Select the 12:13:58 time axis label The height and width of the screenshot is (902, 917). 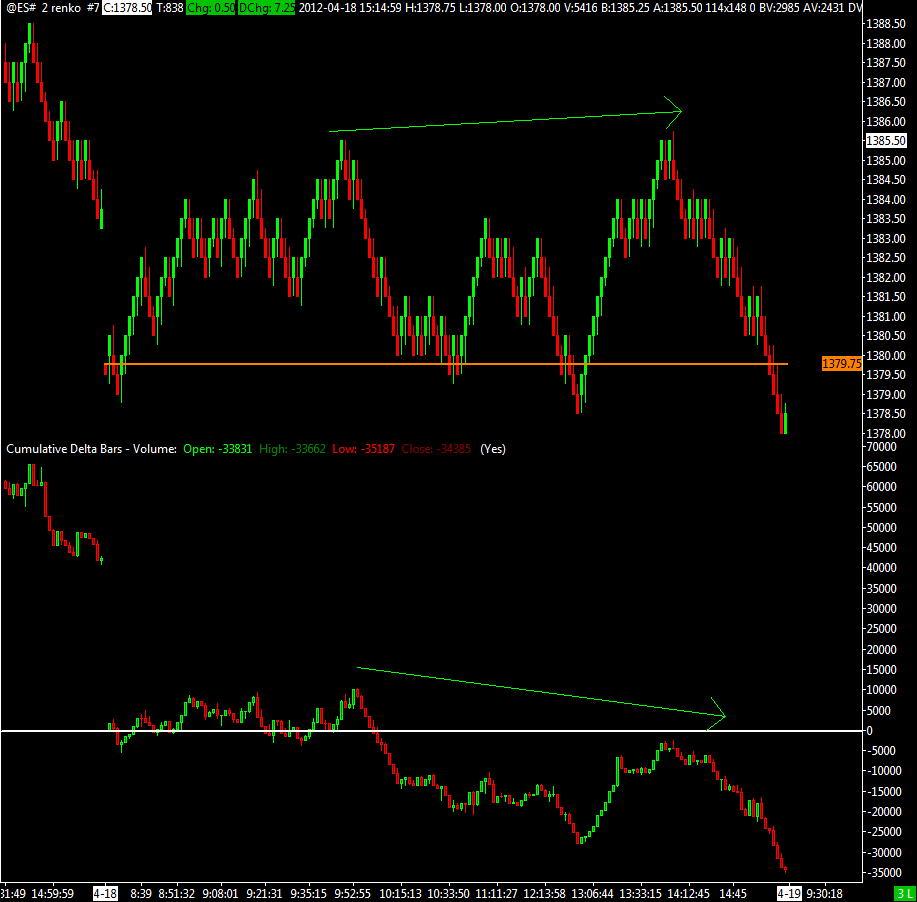click(544, 894)
